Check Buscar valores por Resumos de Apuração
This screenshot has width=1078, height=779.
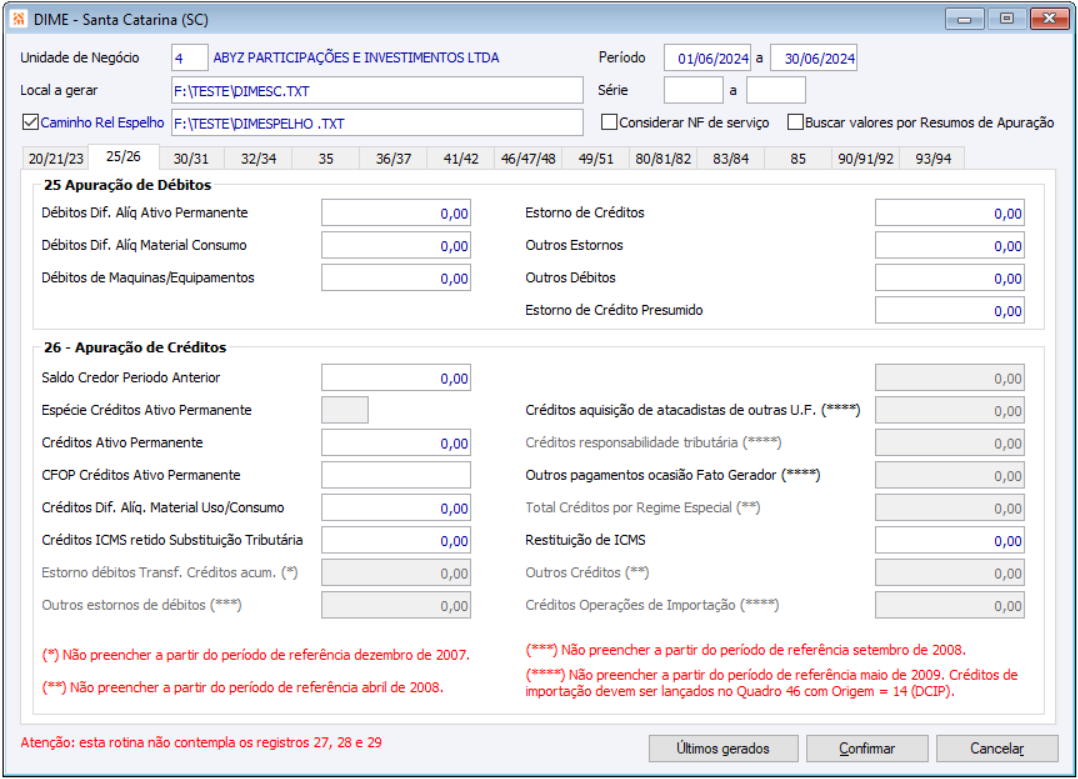pos(795,122)
